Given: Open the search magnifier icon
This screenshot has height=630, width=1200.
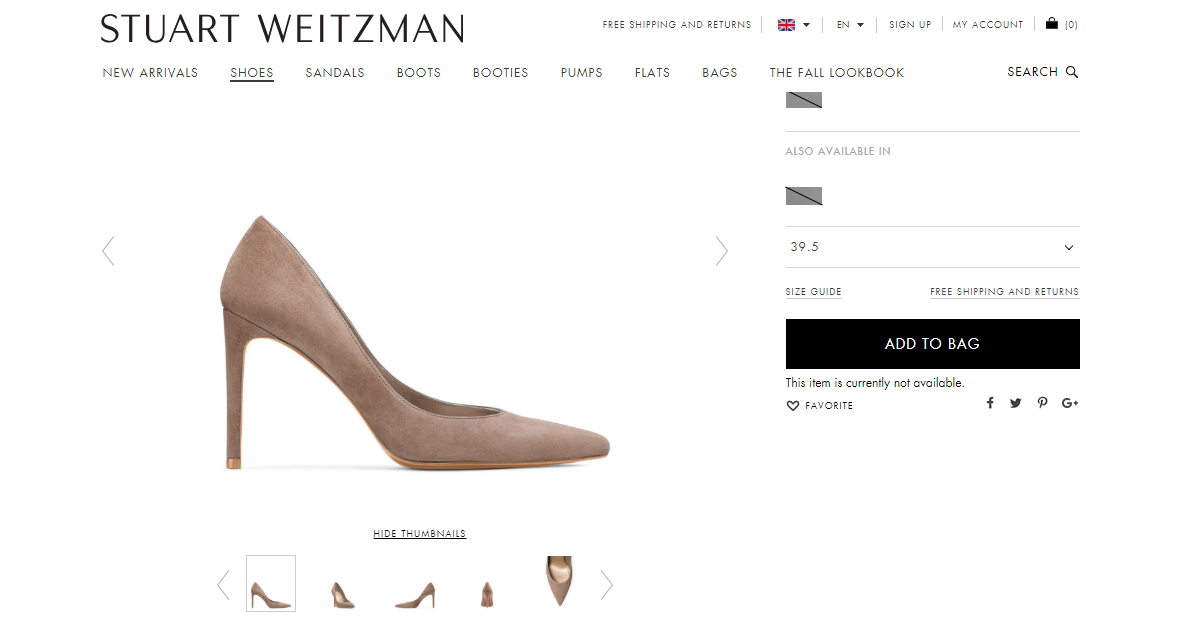Looking at the screenshot, I should click(1070, 71).
